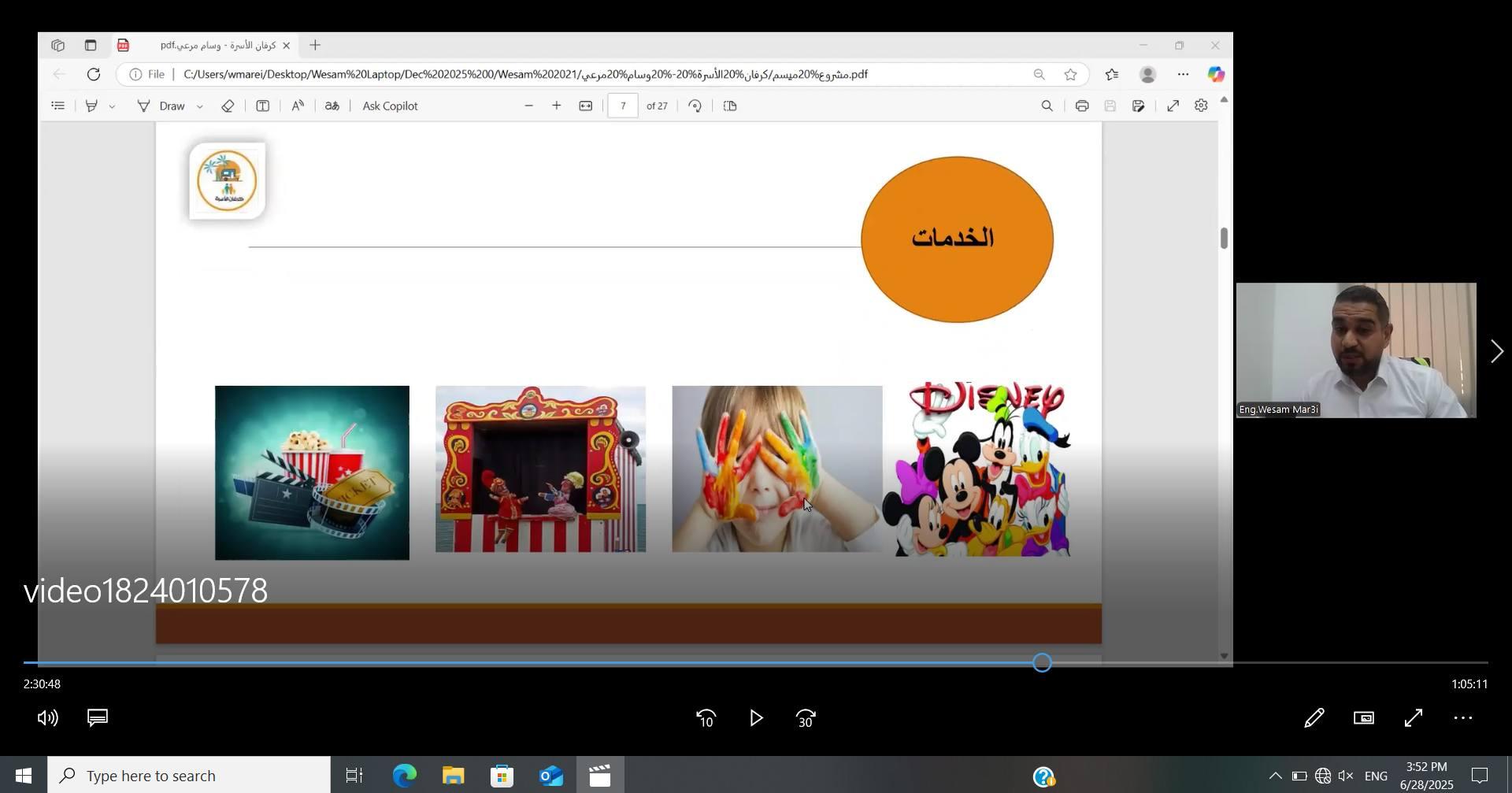Show hidden system tray icons
The width and height of the screenshot is (1512, 793).
1275,776
